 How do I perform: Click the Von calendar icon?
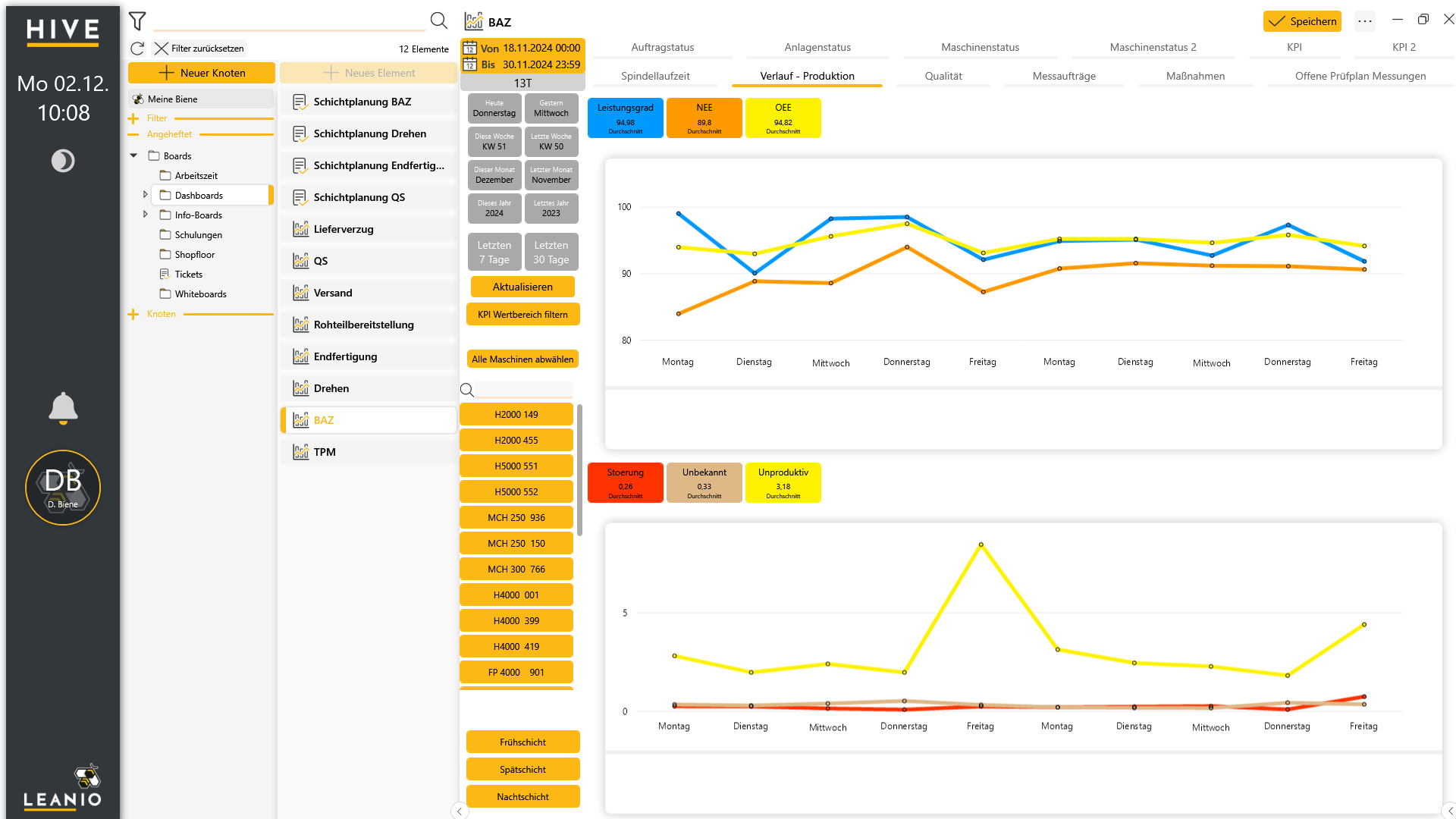tap(470, 48)
